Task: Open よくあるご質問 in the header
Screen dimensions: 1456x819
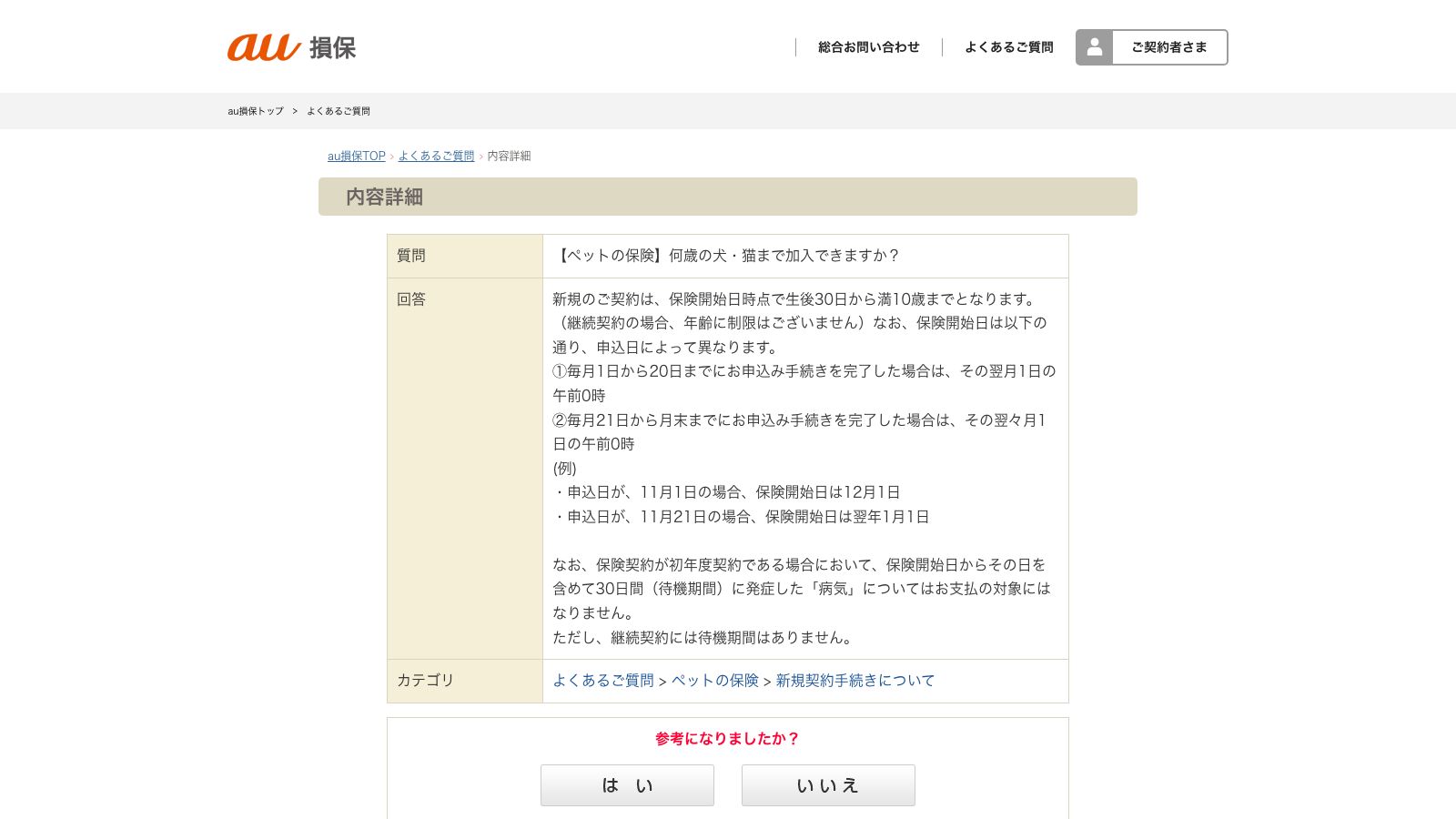Action: 1009,47
